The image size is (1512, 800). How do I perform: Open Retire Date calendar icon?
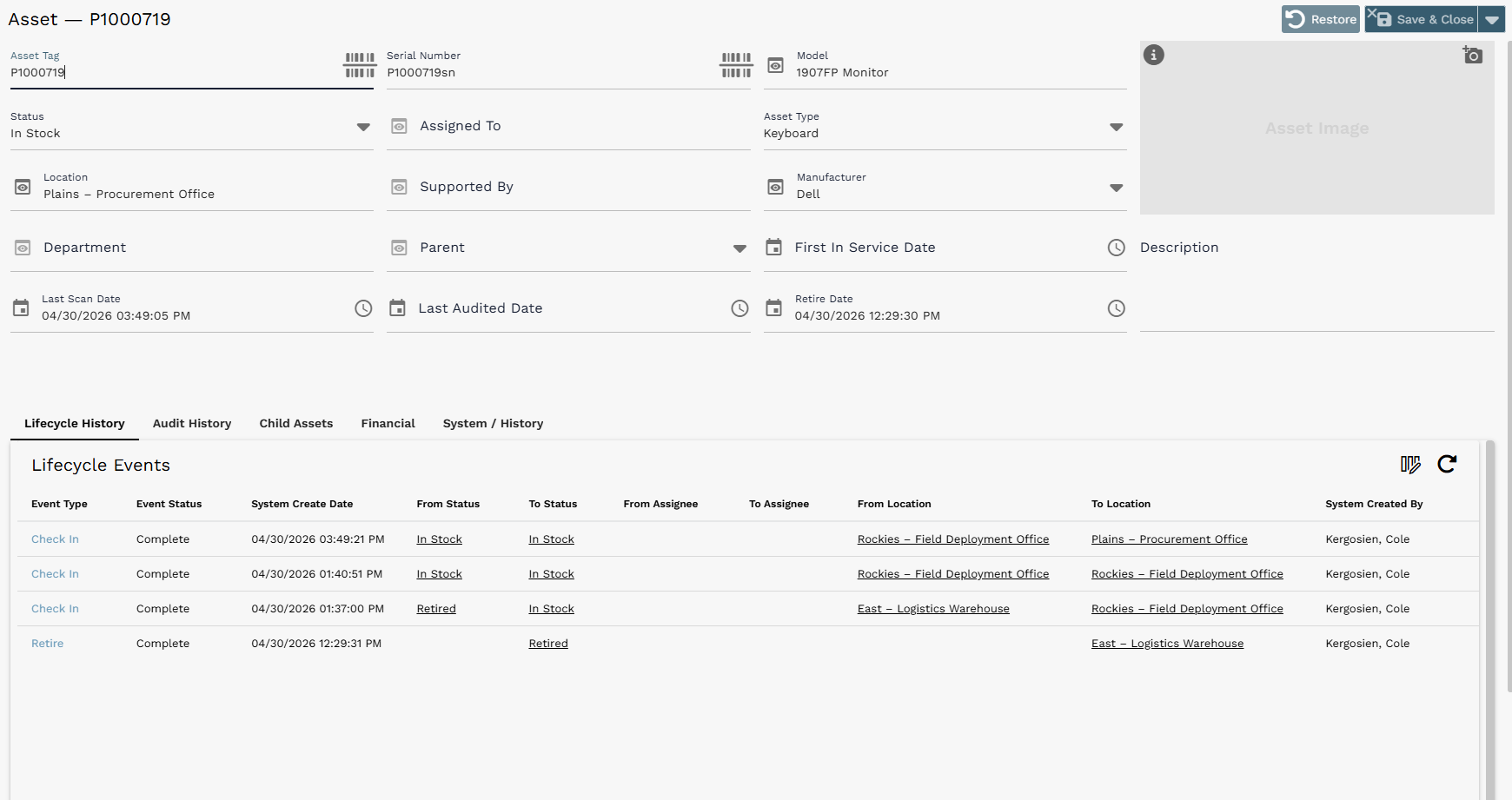point(773,307)
